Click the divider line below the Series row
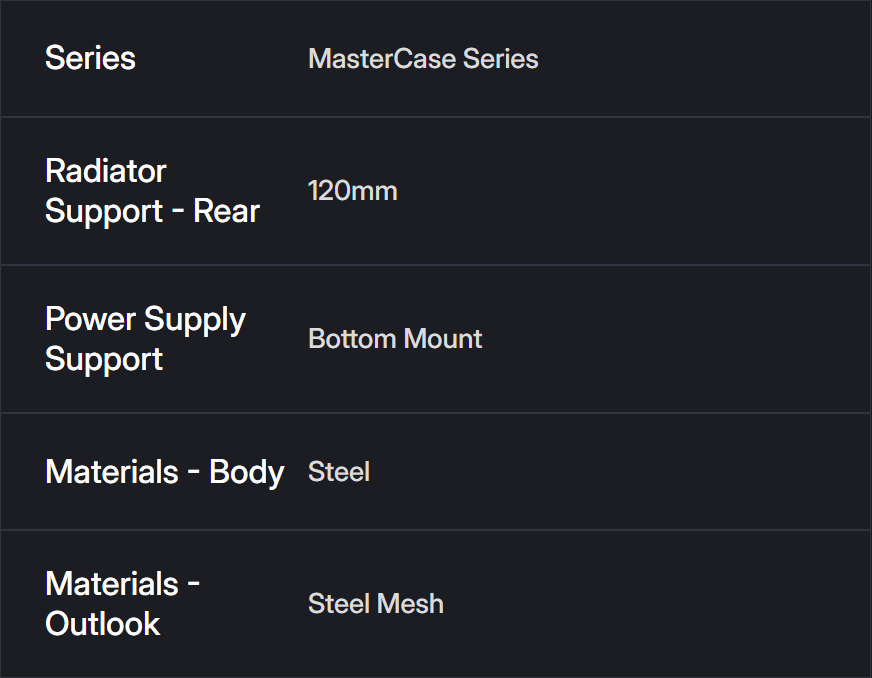Viewport: 872px width, 678px height. 436,117
